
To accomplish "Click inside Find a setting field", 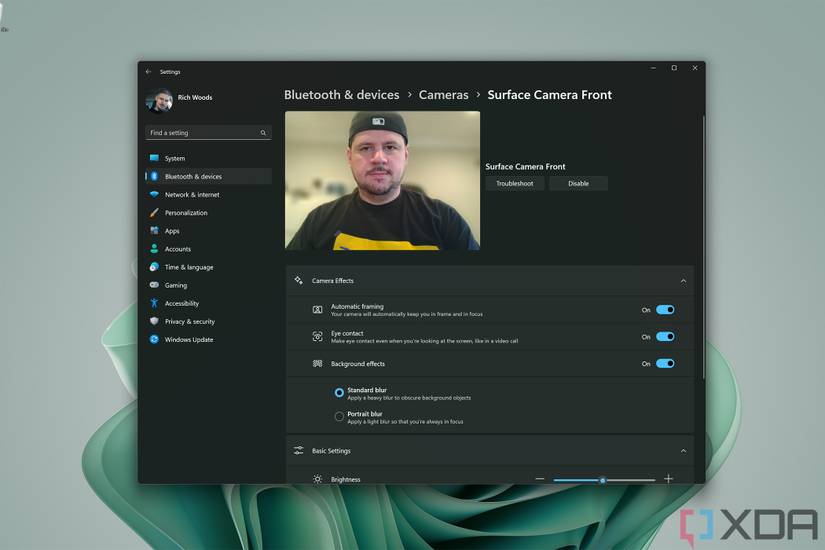I will point(200,133).
